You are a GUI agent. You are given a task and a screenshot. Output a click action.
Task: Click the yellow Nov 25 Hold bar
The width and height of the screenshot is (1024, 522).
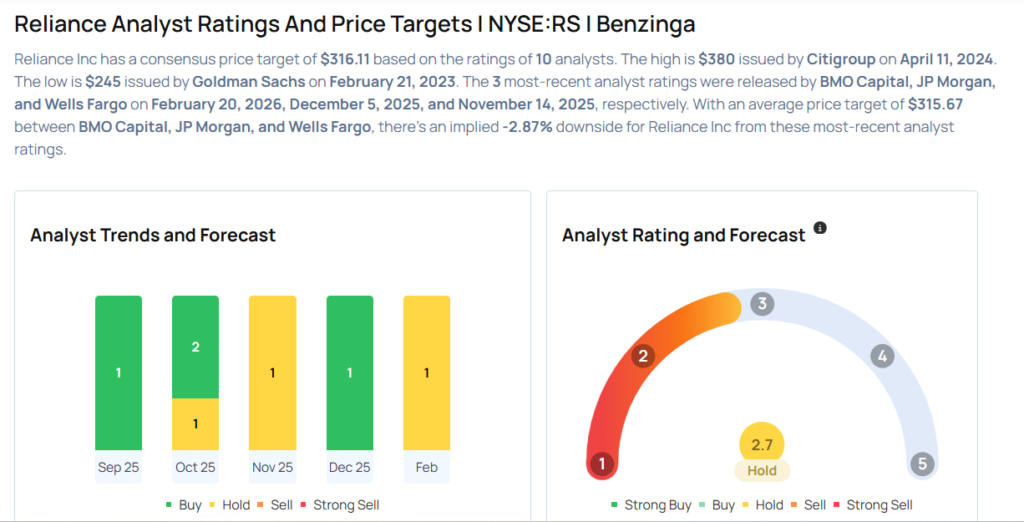click(x=272, y=372)
